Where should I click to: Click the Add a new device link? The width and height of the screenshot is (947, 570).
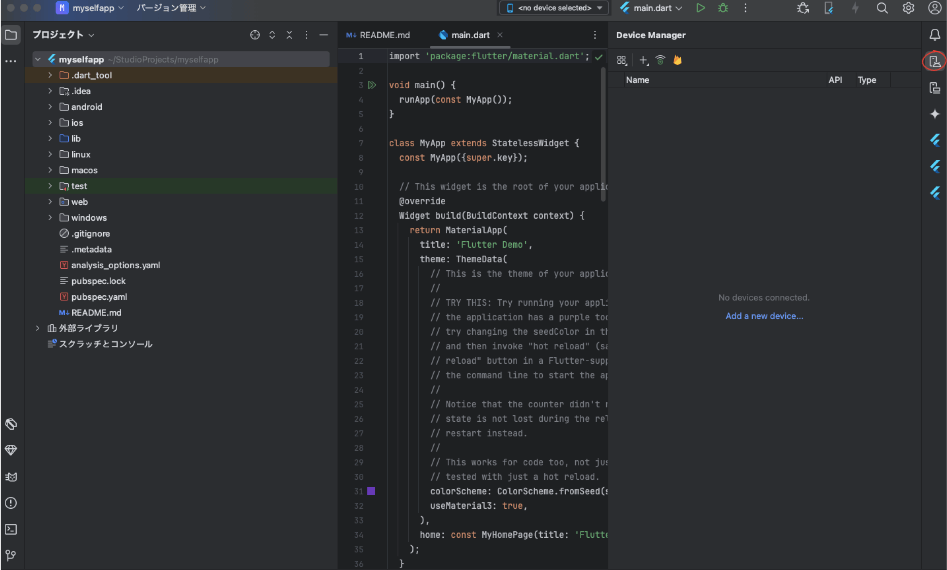tap(764, 316)
